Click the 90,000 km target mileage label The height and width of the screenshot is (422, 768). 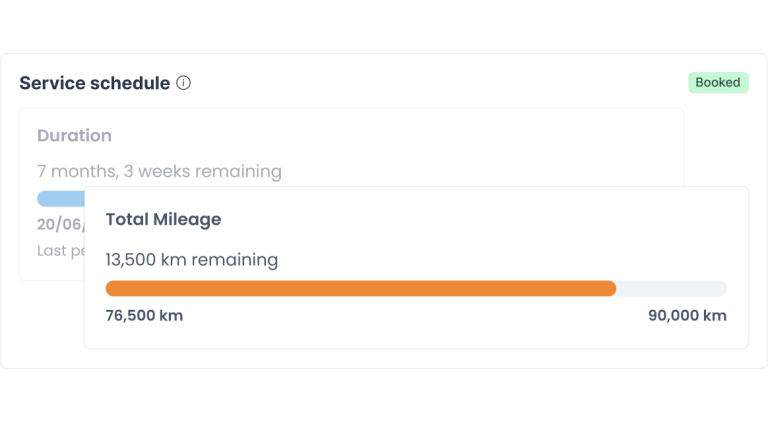tap(687, 315)
